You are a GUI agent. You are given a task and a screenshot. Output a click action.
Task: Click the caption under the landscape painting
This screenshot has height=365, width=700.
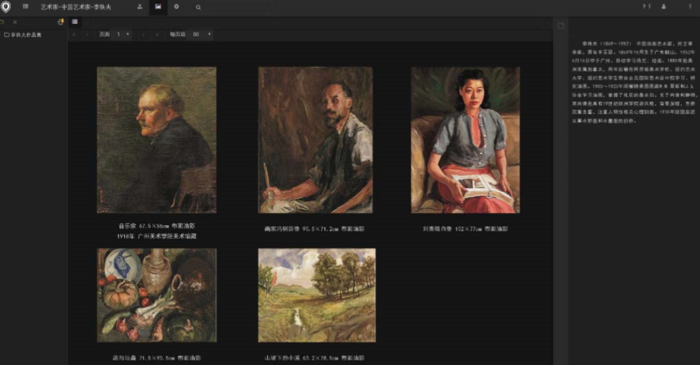pos(314,358)
